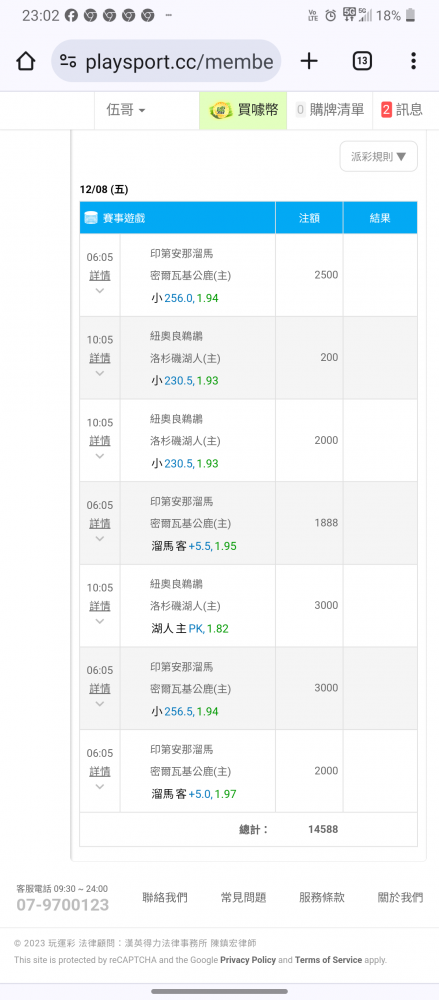Click the 買噱幣 coin icon
The image size is (439, 1000).
[x=221, y=110]
